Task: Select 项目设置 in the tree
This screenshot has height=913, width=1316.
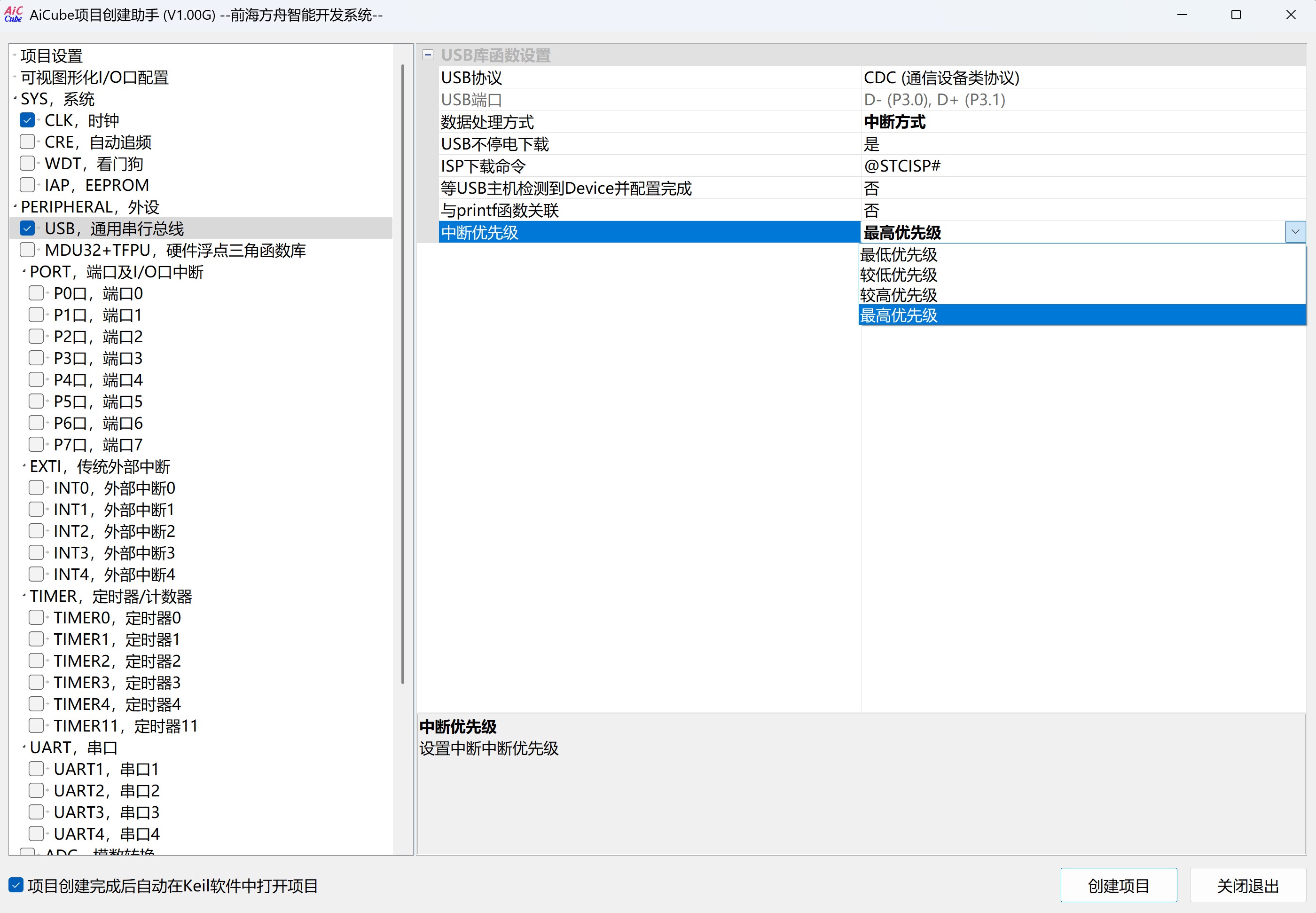Action: pyautogui.click(x=52, y=55)
